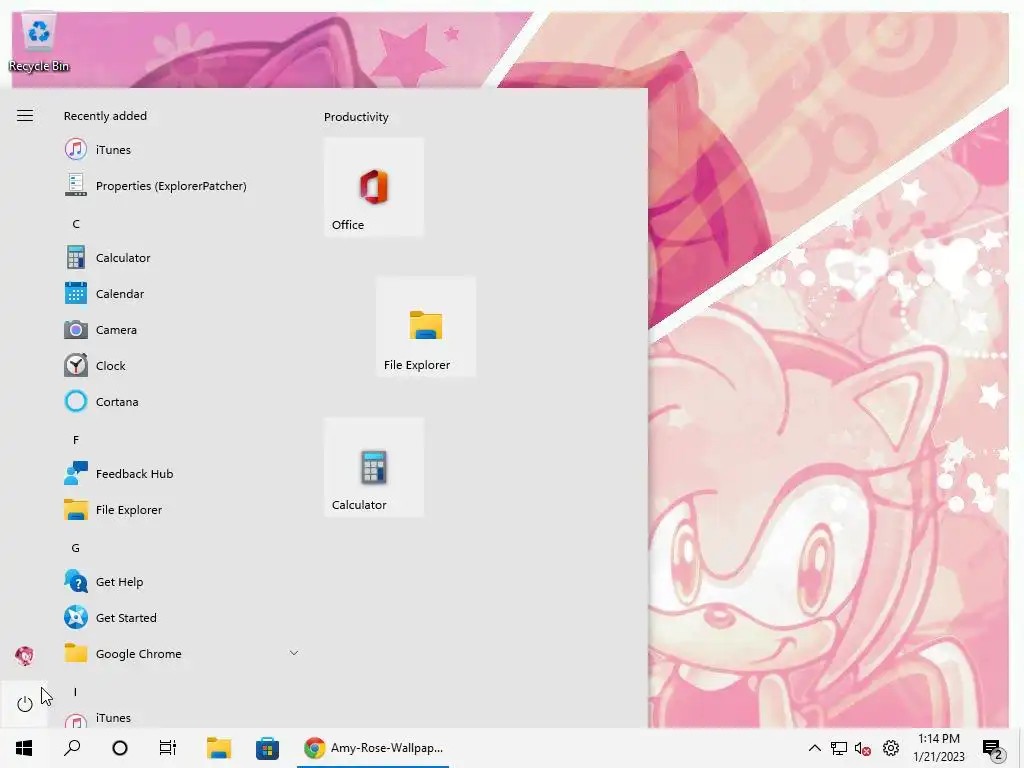Click the network status tray icon
The image size is (1024, 768).
[839, 748]
